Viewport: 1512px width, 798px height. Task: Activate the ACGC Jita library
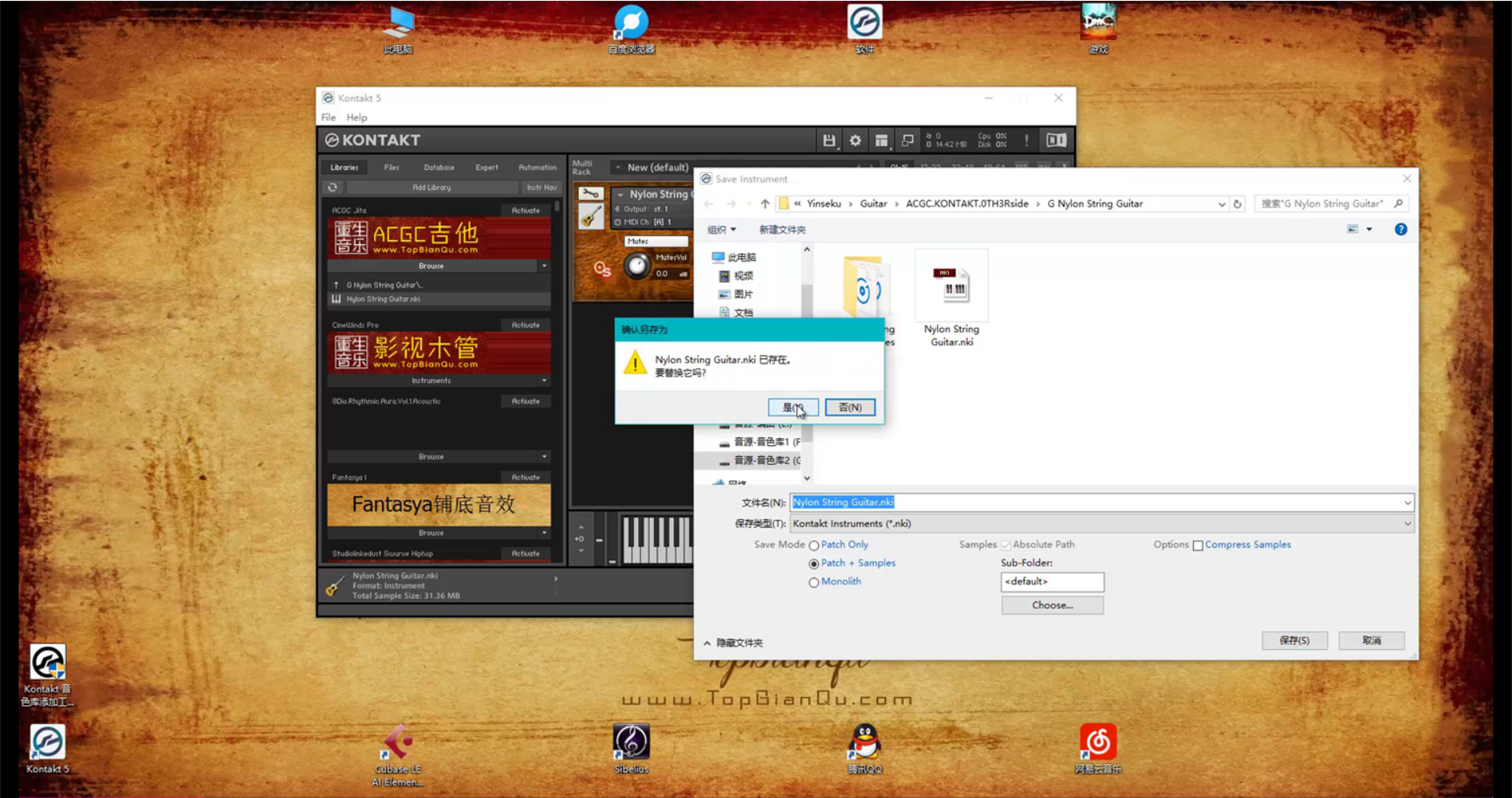coord(525,210)
